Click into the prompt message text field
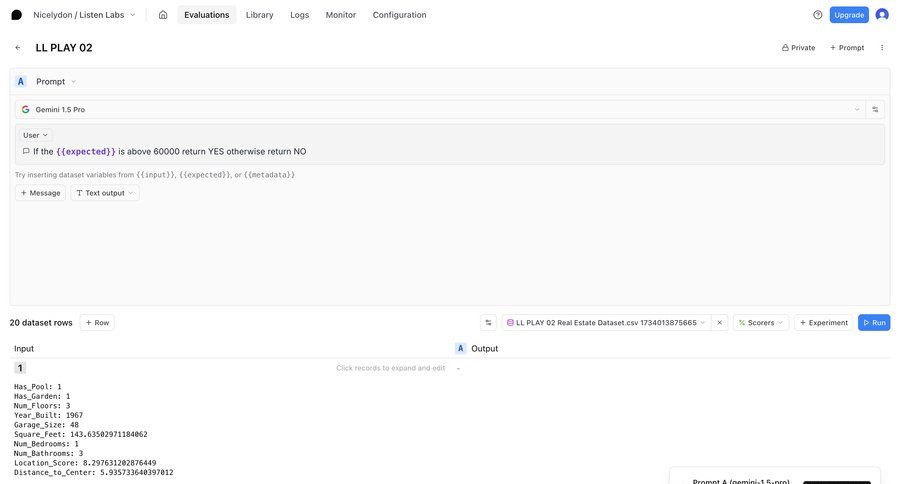 [x=450, y=152]
